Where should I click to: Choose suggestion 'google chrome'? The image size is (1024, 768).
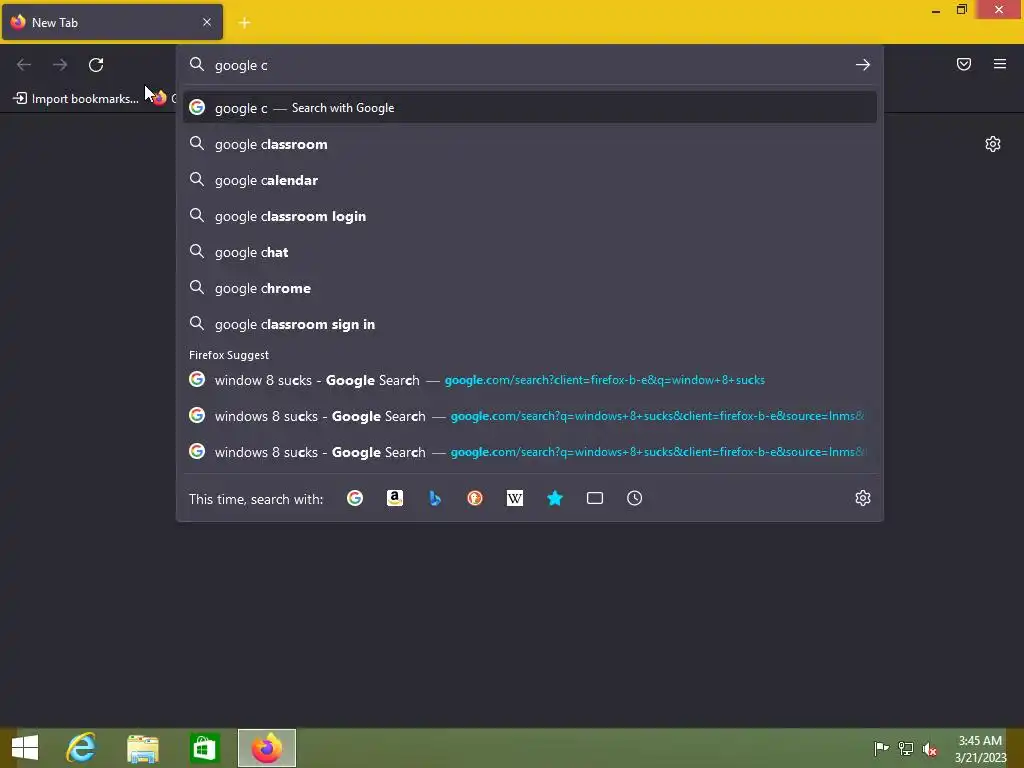point(530,288)
